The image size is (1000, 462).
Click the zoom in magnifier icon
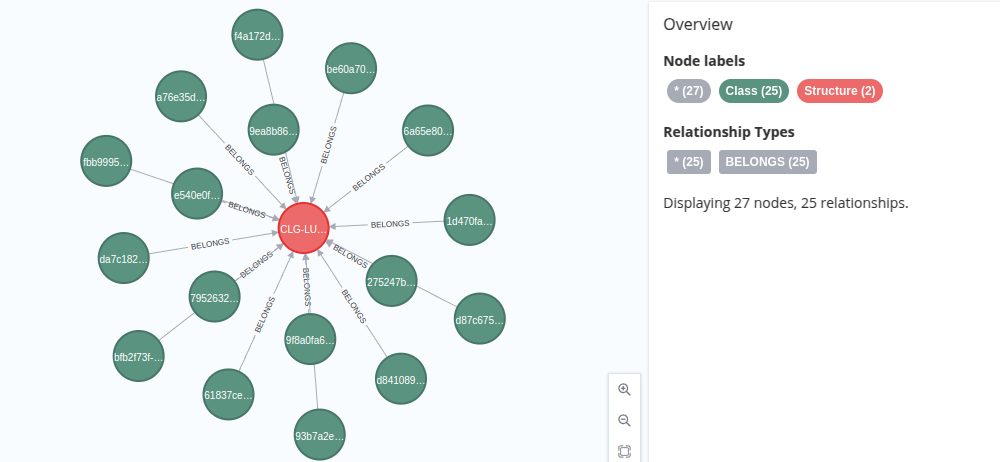click(624, 389)
